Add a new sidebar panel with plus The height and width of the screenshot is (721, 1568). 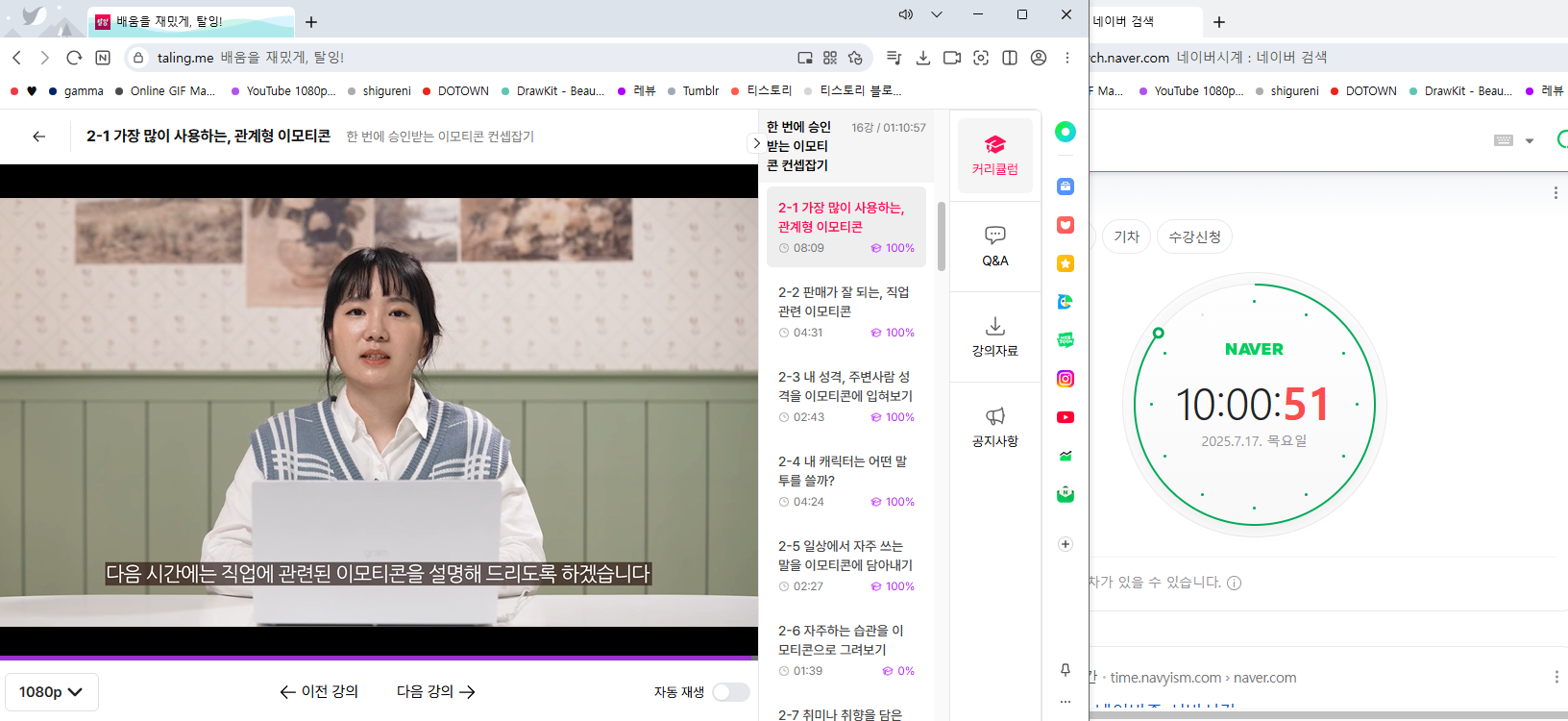[1066, 544]
